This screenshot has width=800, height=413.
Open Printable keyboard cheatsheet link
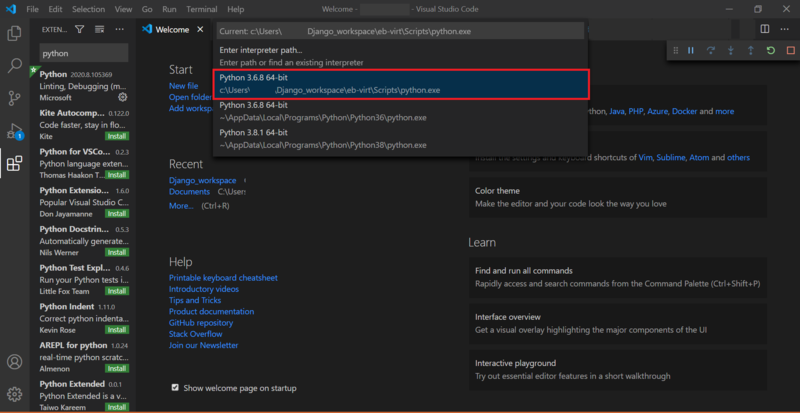coord(223,278)
